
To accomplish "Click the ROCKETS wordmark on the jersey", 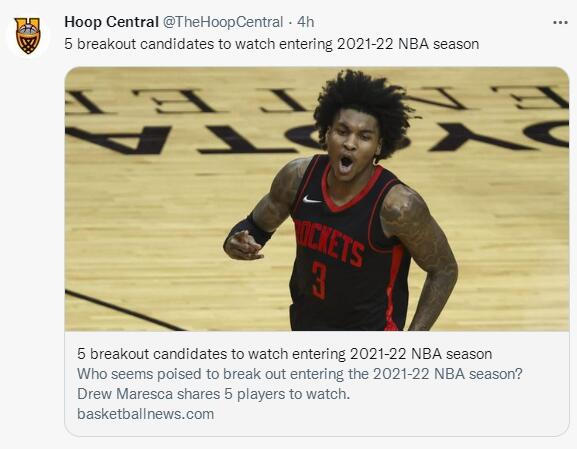I will coord(329,242).
